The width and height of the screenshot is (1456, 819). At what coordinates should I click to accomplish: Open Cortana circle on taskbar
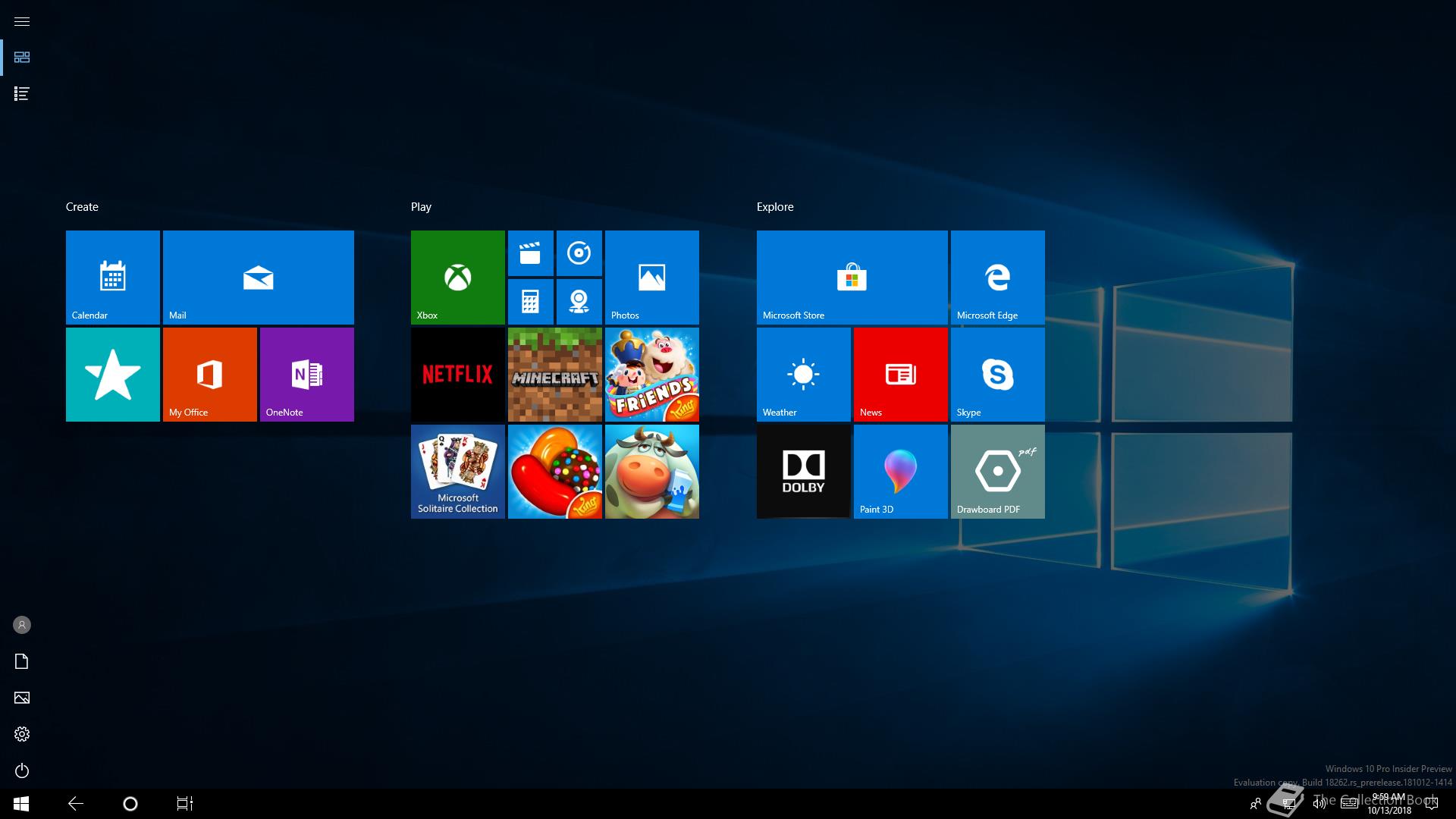pos(130,804)
